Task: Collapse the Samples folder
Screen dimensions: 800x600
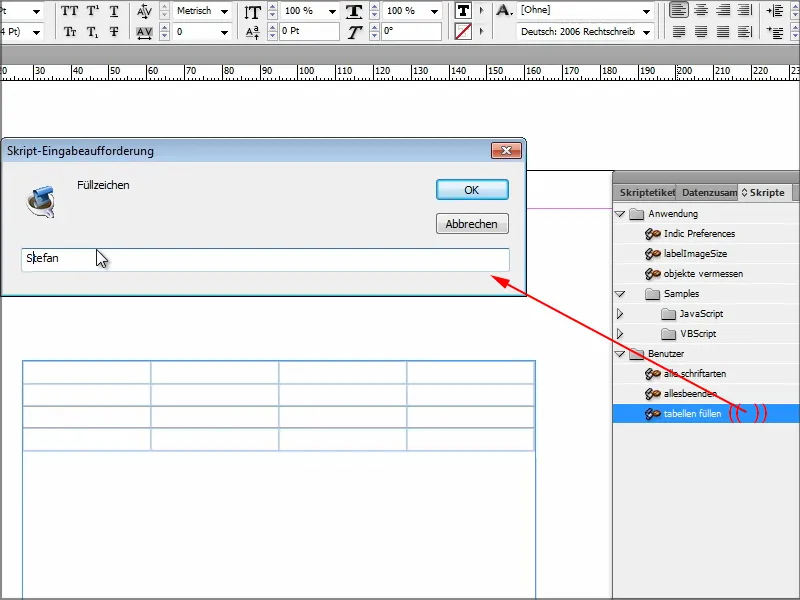Action: click(620, 294)
